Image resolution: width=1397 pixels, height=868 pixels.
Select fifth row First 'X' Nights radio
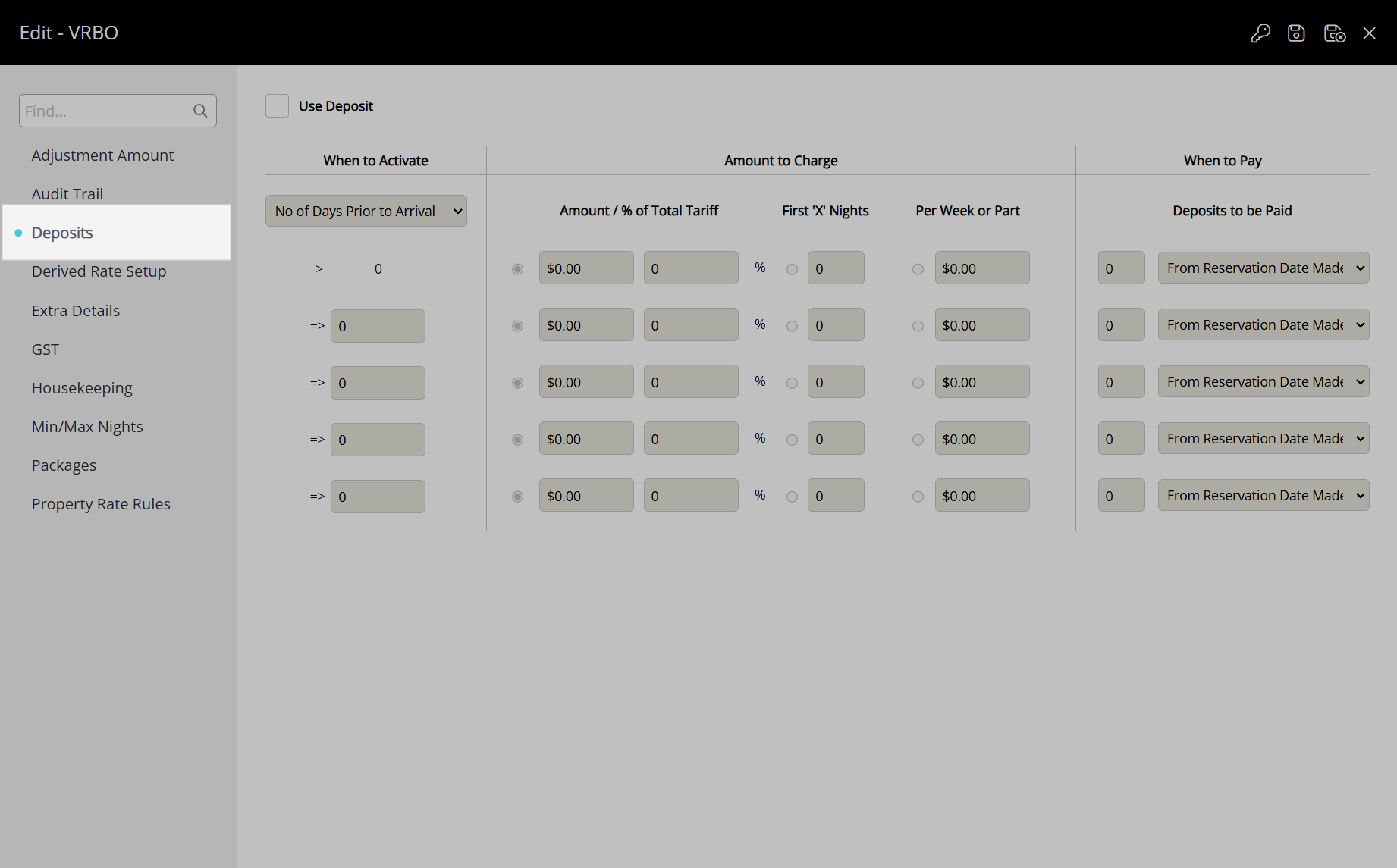(x=792, y=497)
